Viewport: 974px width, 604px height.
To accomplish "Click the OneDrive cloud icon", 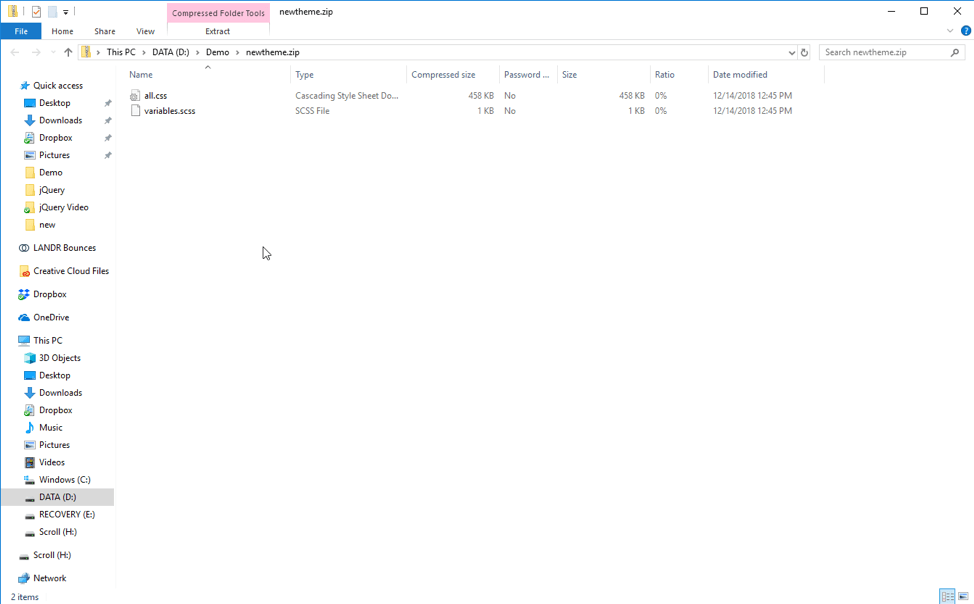I will (24, 318).
